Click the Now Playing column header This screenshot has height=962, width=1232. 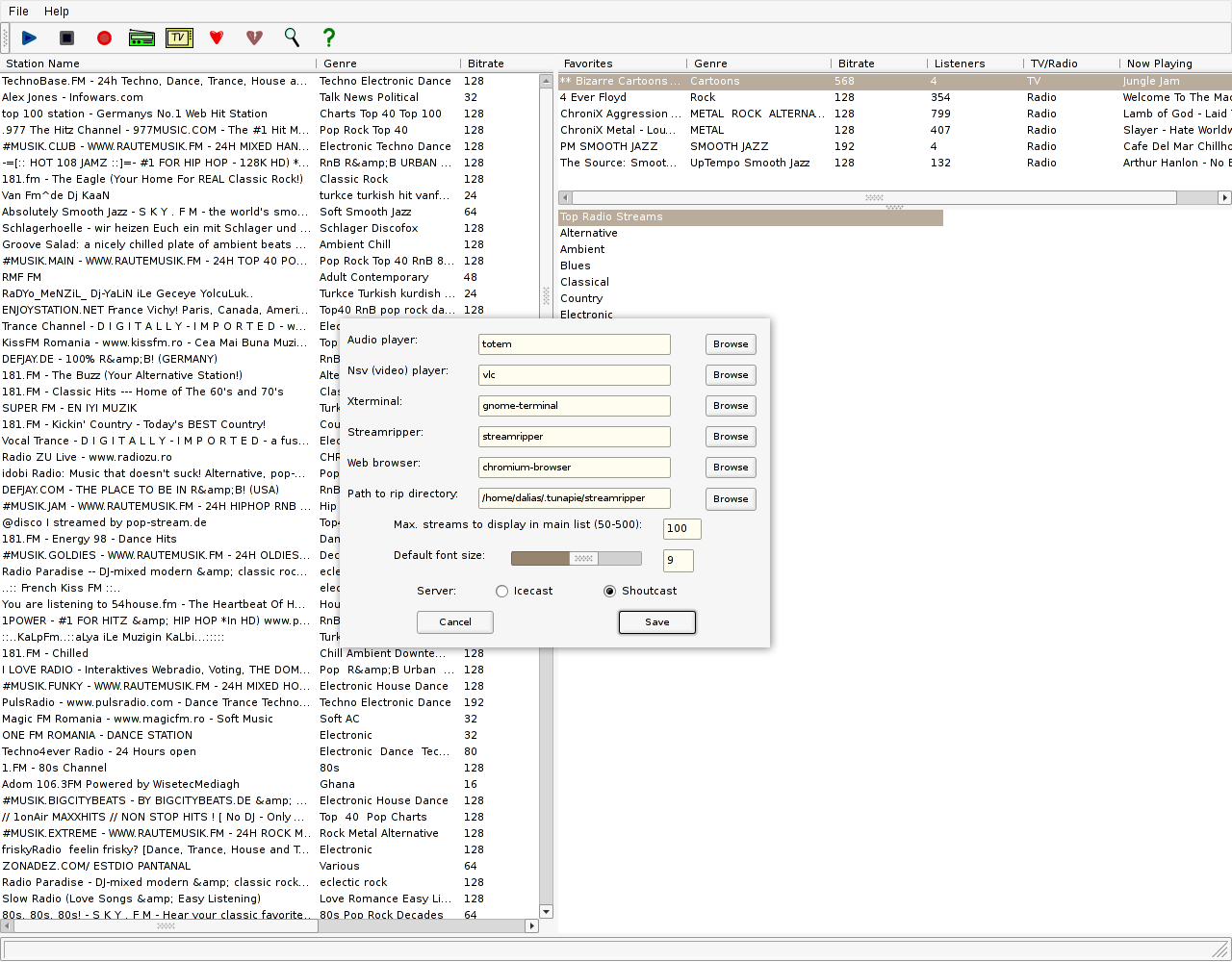pos(1176,63)
